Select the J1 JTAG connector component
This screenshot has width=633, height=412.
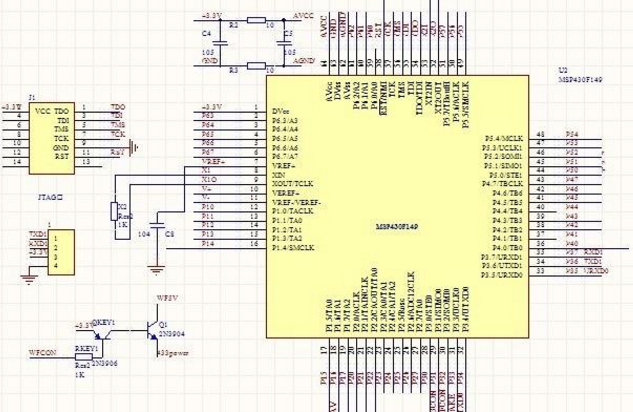coord(52,138)
